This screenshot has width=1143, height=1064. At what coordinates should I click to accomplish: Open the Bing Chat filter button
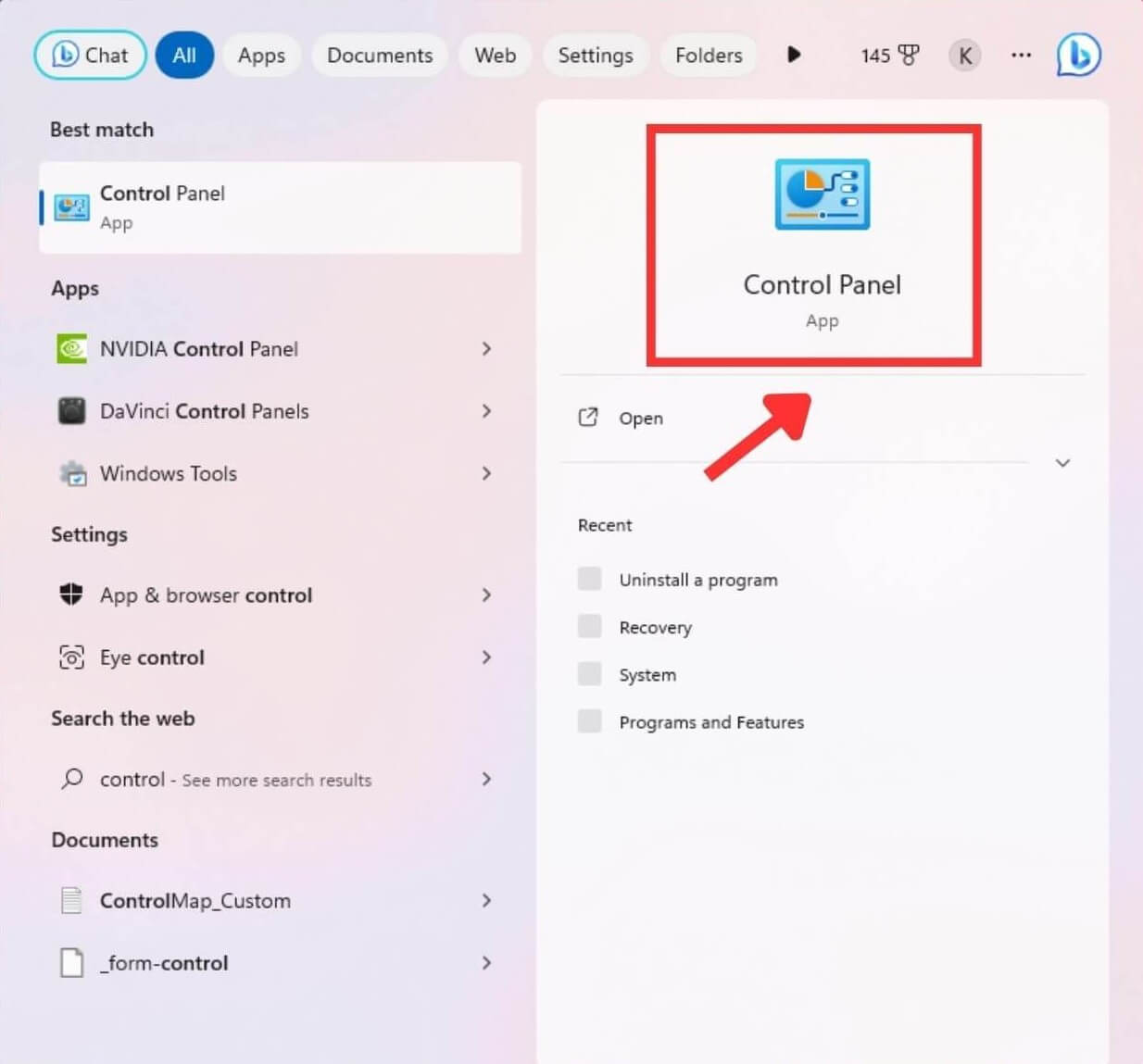tap(90, 56)
